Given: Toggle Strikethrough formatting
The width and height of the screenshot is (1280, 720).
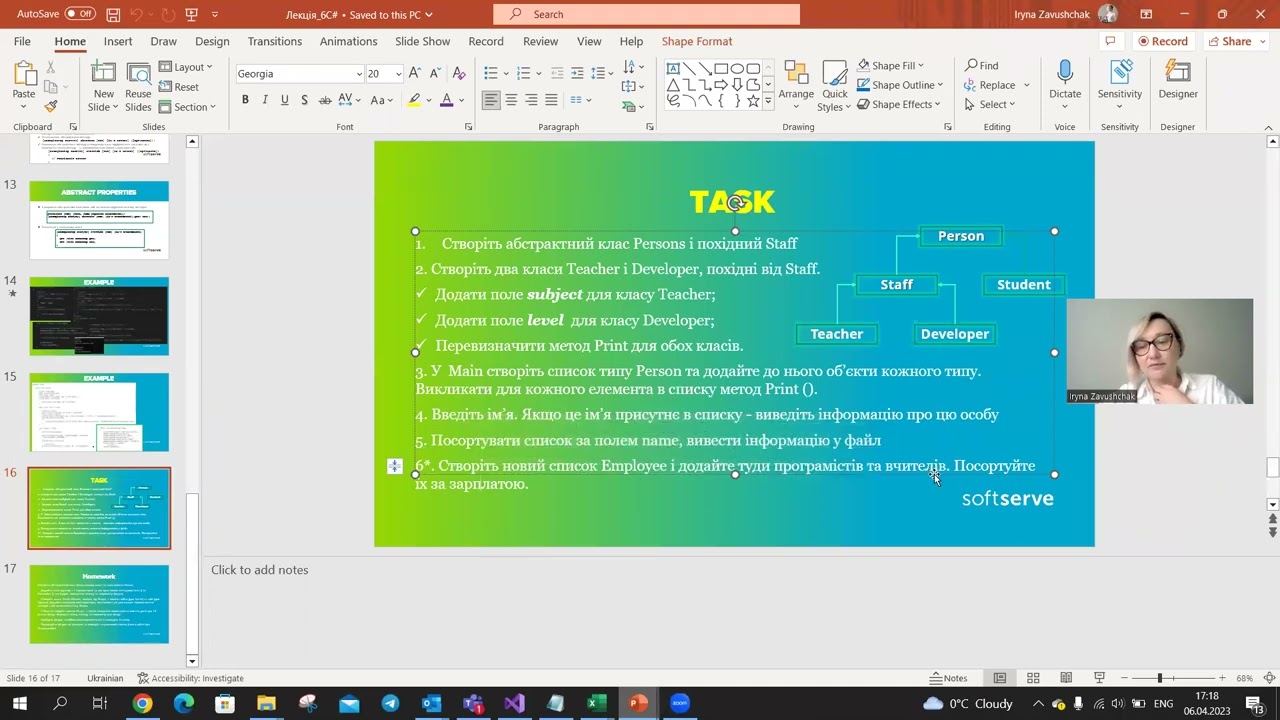Looking at the screenshot, I should pyautogui.click(x=325, y=100).
